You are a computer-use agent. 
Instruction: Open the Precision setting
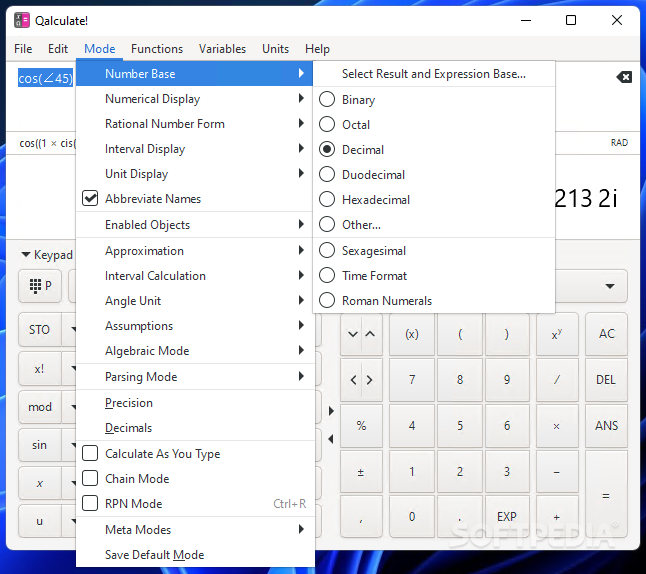click(194, 403)
